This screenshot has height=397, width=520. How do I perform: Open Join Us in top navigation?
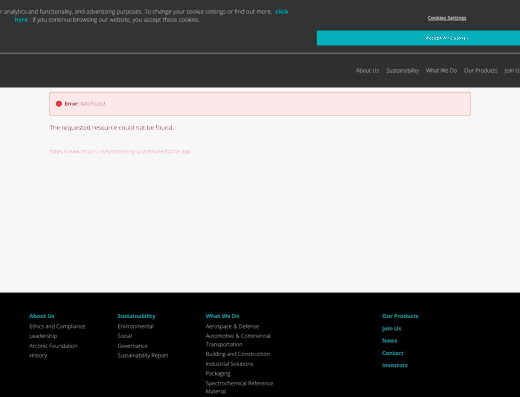(x=512, y=71)
